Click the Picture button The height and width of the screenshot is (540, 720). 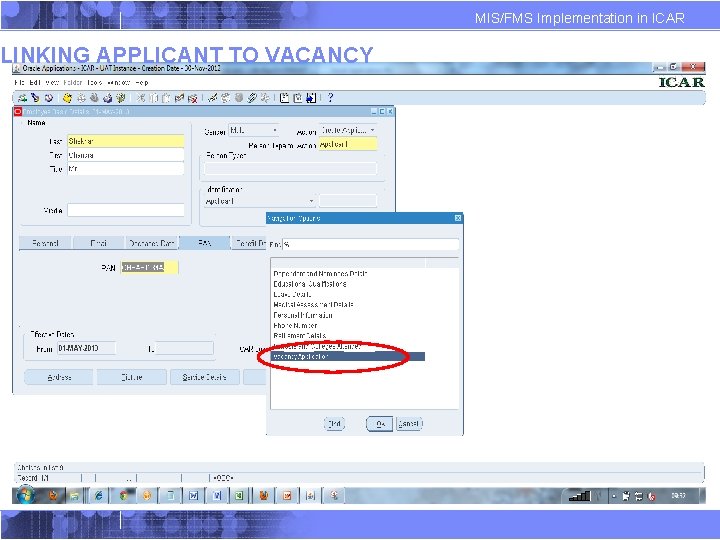click(132, 377)
